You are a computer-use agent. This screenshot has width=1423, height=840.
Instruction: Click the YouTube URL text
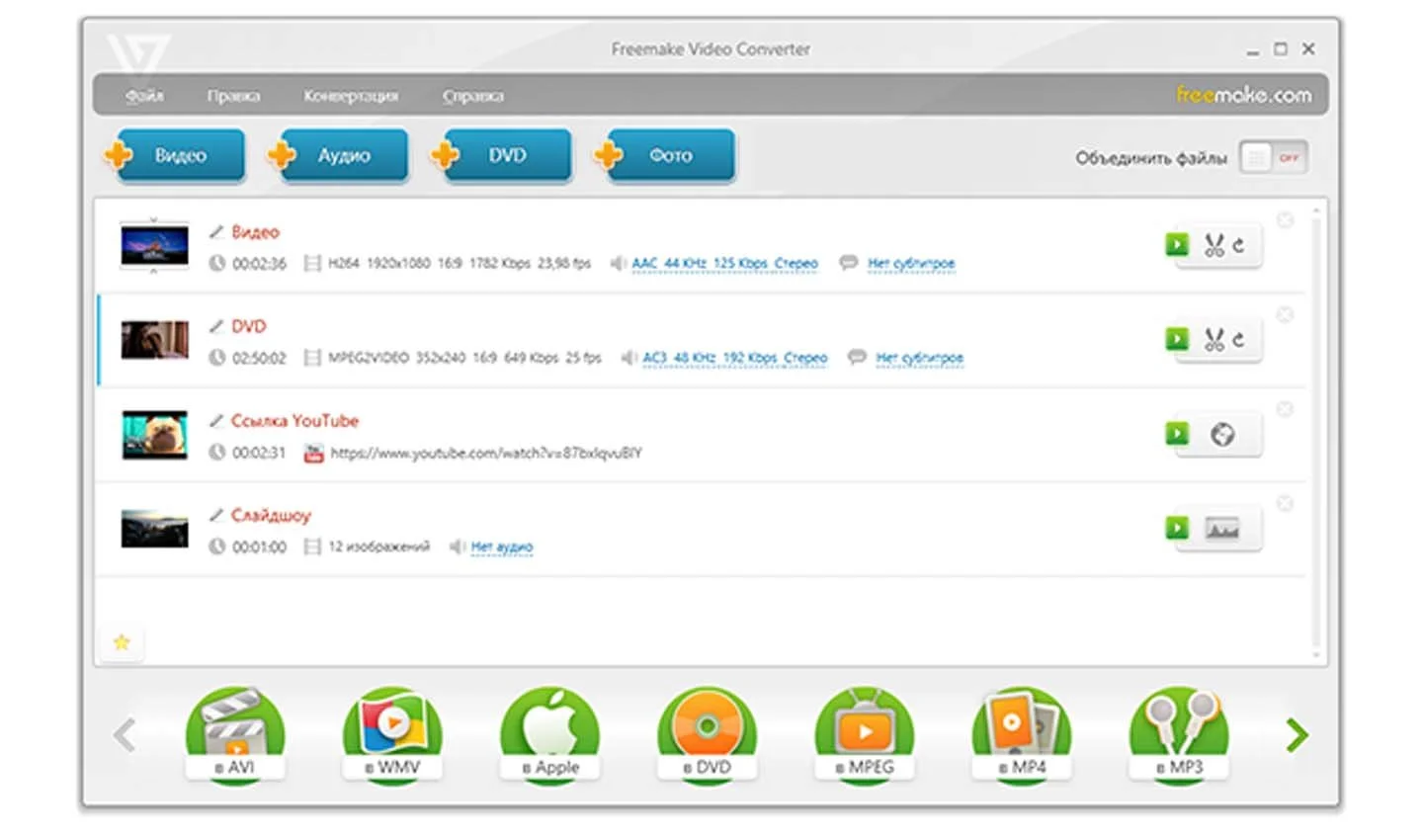tap(485, 453)
